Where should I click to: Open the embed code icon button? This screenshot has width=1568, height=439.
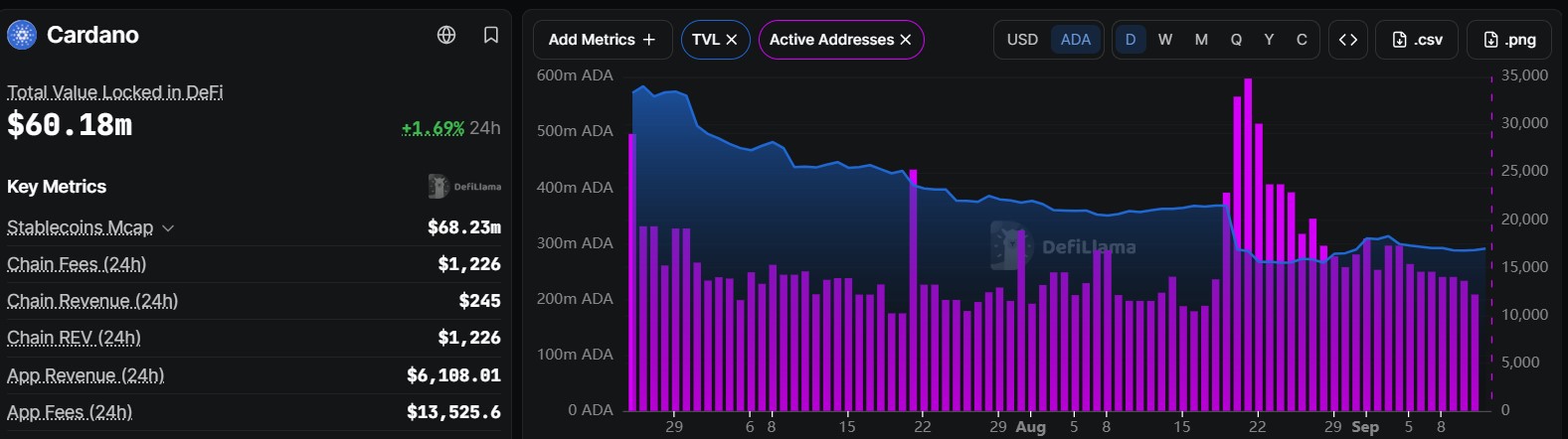click(1348, 40)
